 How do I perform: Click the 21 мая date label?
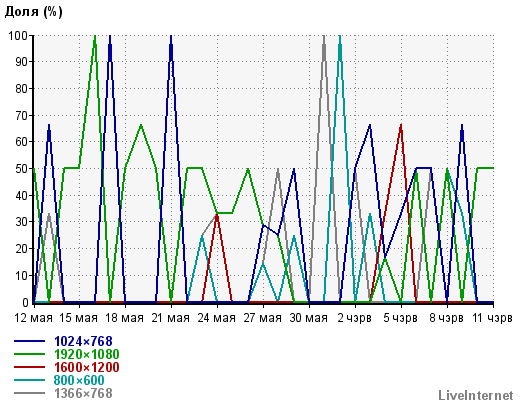(x=170, y=318)
